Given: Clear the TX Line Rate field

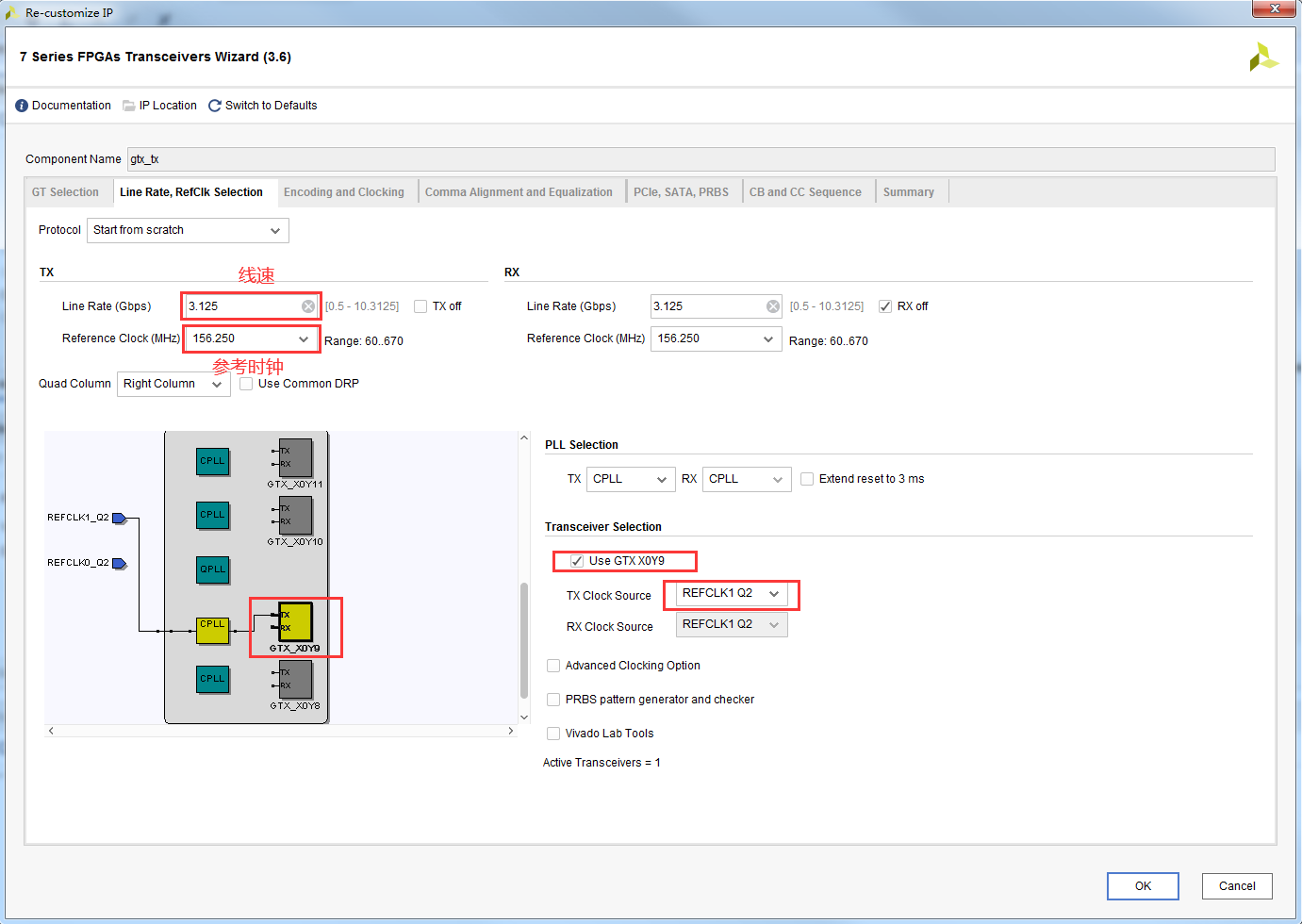Looking at the screenshot, I should click(308, 306).
